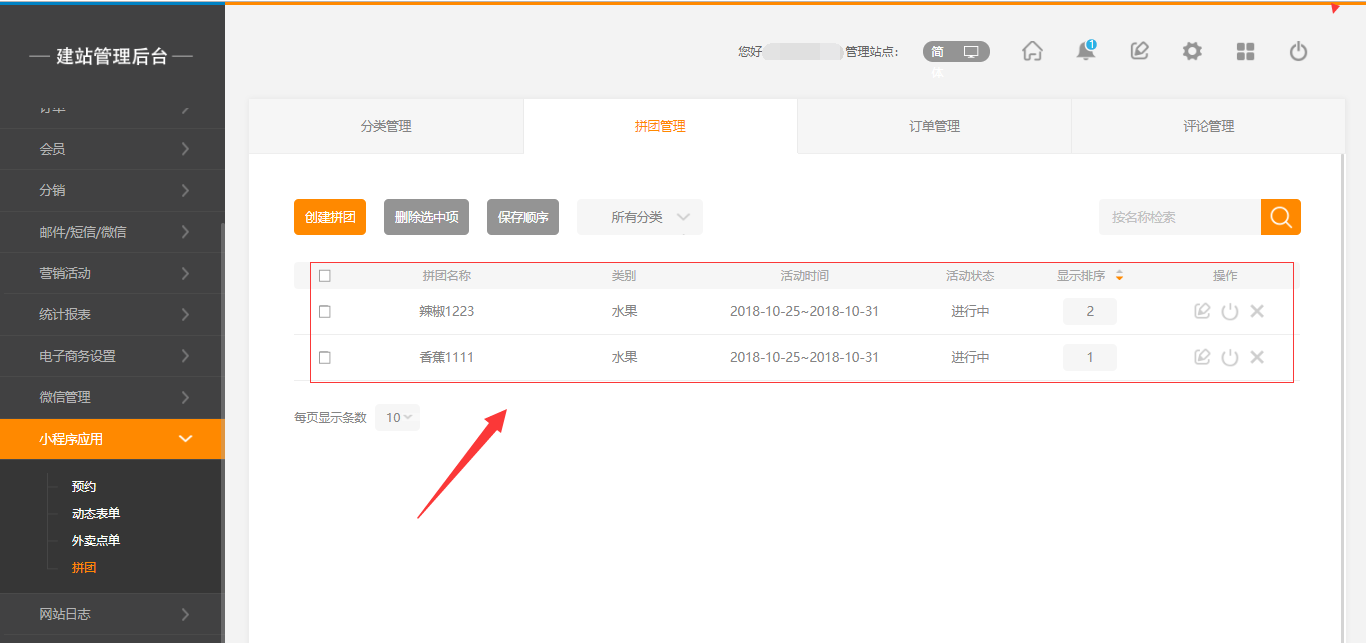
Task: Click the 创建拼团 button
Action: tap(330, 217)
